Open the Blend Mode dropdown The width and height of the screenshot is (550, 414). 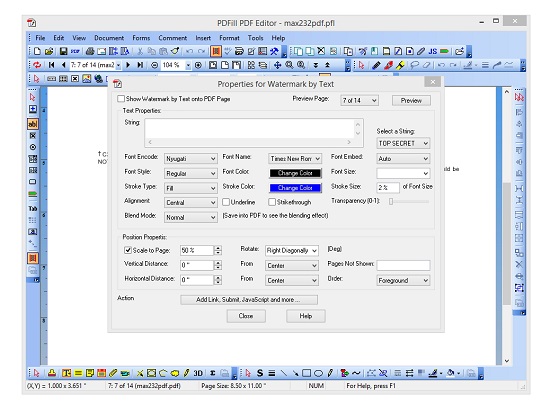191,217
